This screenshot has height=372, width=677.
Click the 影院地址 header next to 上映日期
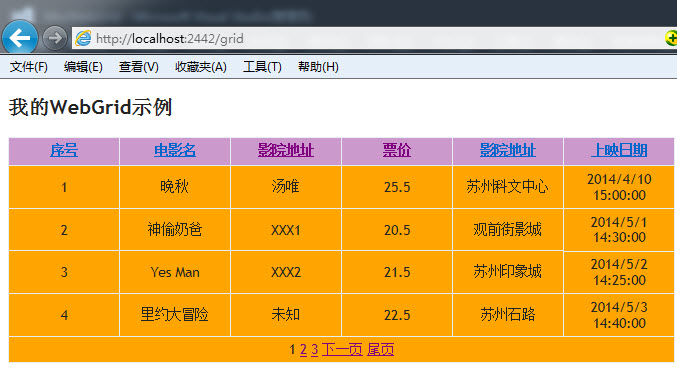click(508, 151)
